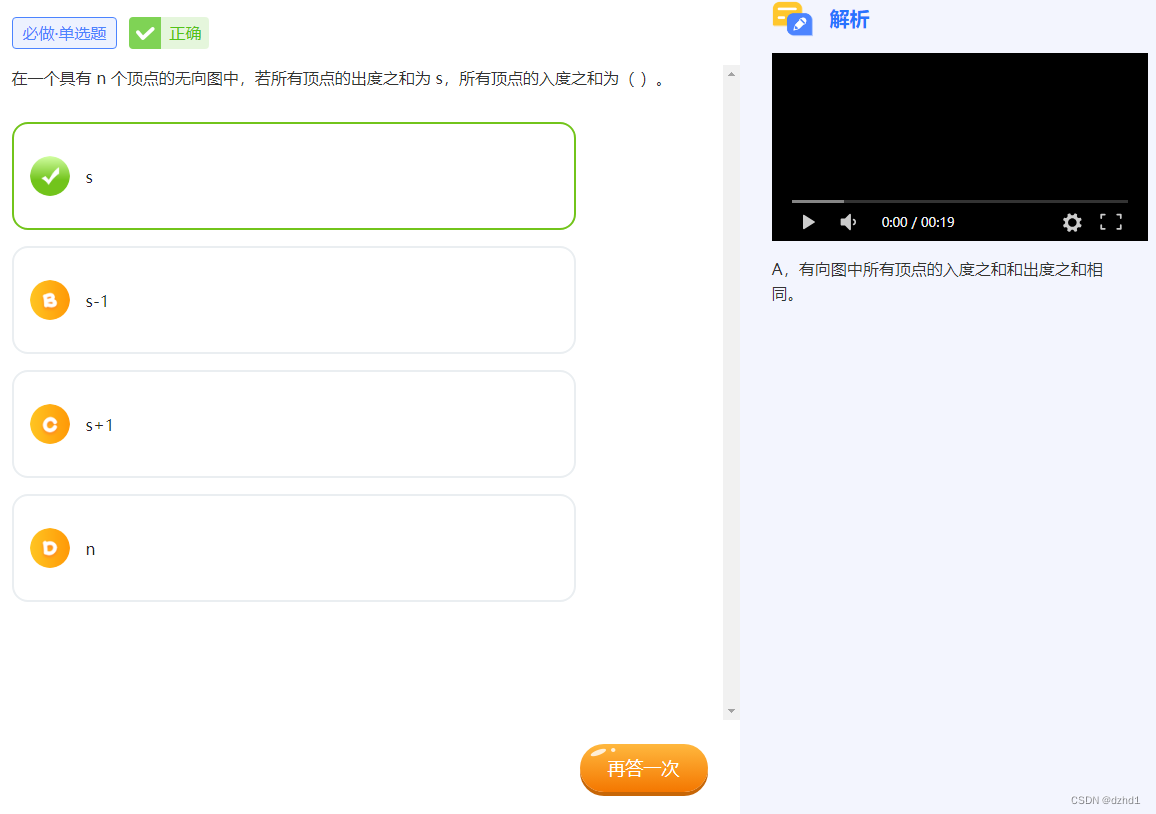Screen dimensions: 1156x814
Task: Open the CSDN @dzhd1 link
Action: (x=1106, y=800)
